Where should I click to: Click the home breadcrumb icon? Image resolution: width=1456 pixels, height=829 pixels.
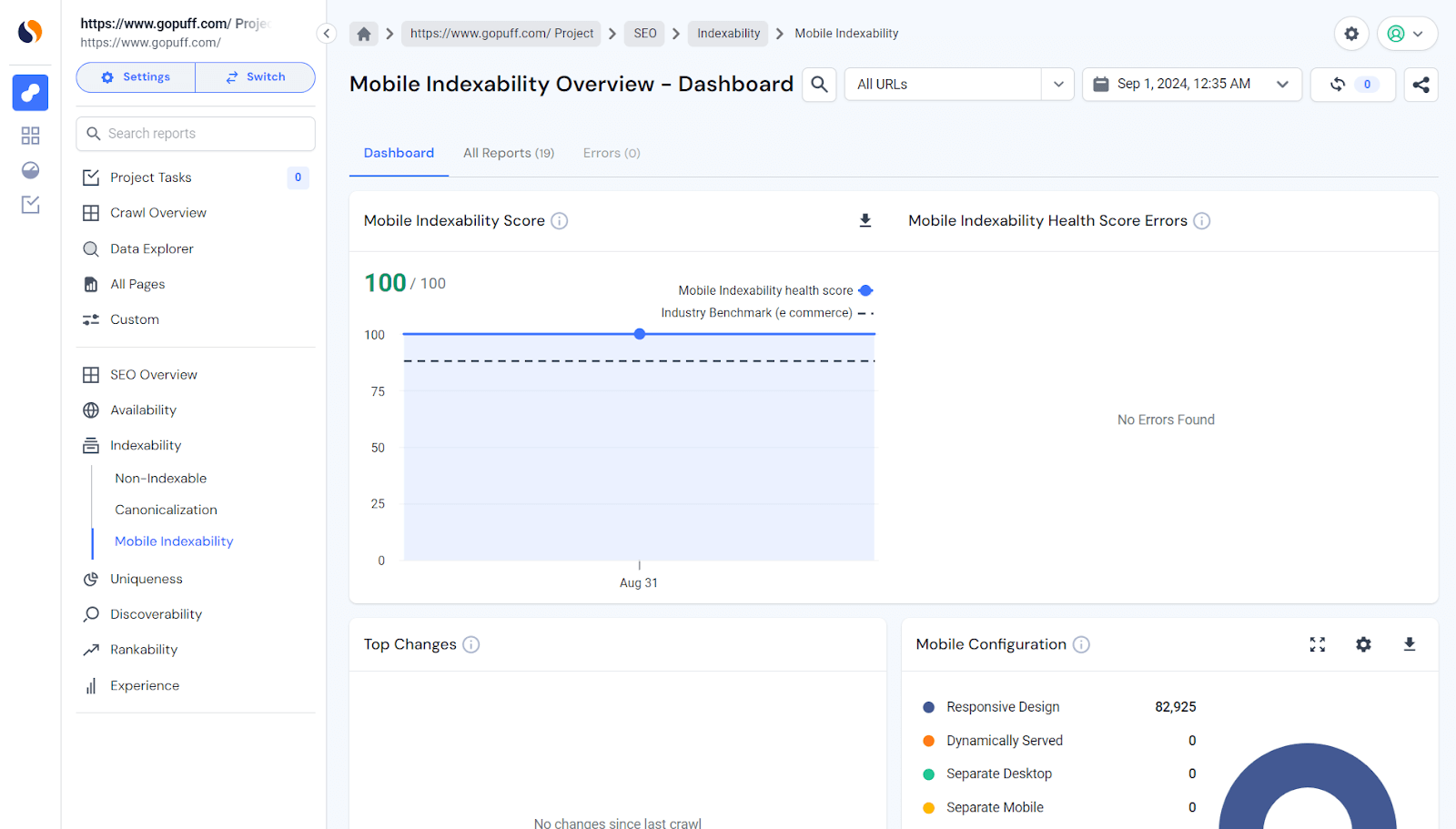point(363,33)
